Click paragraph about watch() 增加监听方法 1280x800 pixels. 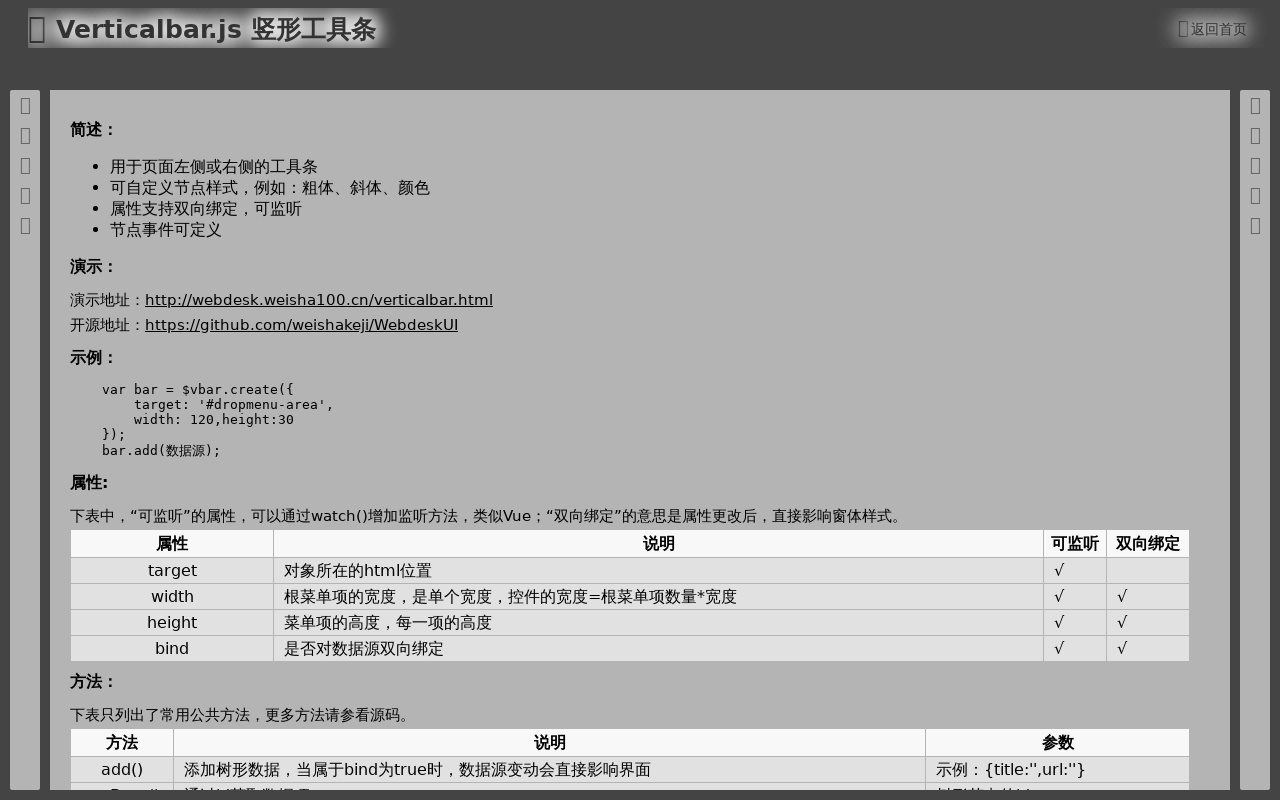[x=487, y=517]
